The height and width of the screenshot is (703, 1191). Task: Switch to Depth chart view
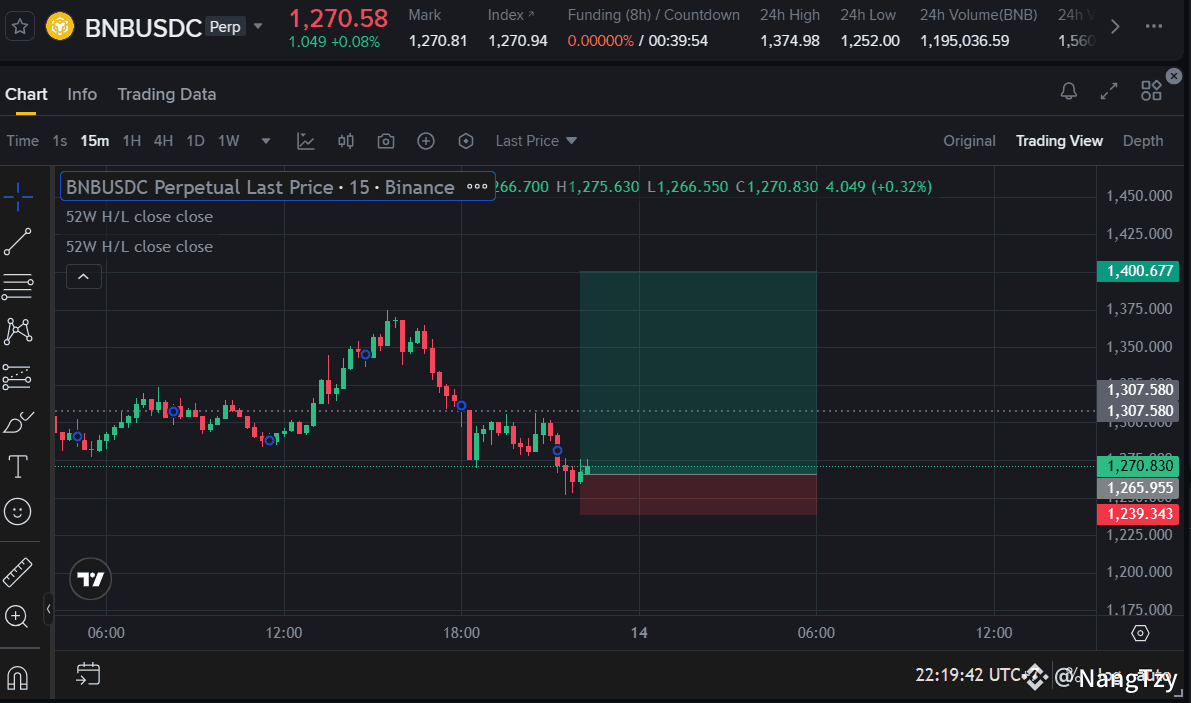tap(1142, 141)
